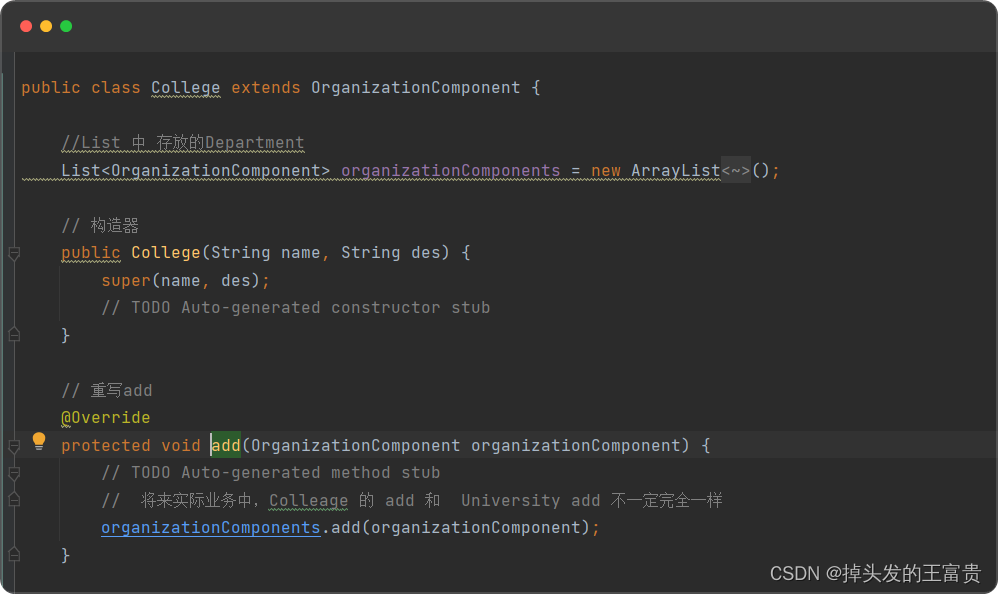The width and height of the screenshot is (998, 594).
Task: Click the purple organizationComponents field declaration
Action: pyautogui.click(x=451, y=171)
